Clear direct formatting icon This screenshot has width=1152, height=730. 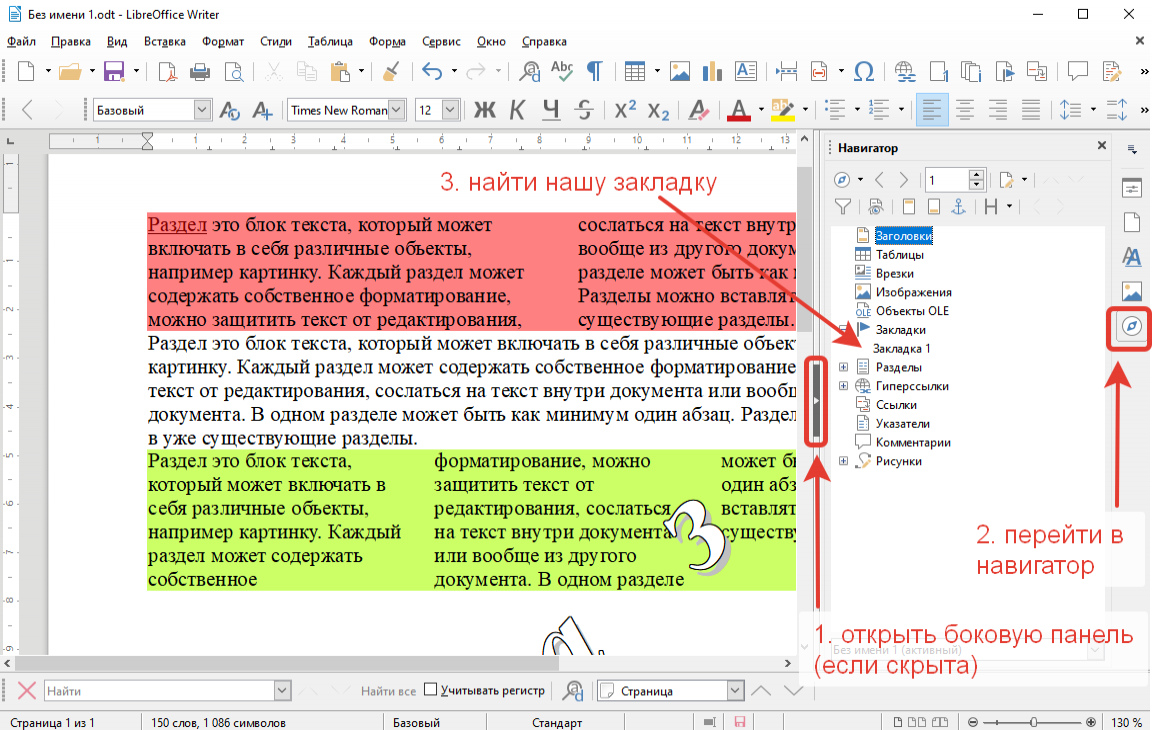click(698, 110)
